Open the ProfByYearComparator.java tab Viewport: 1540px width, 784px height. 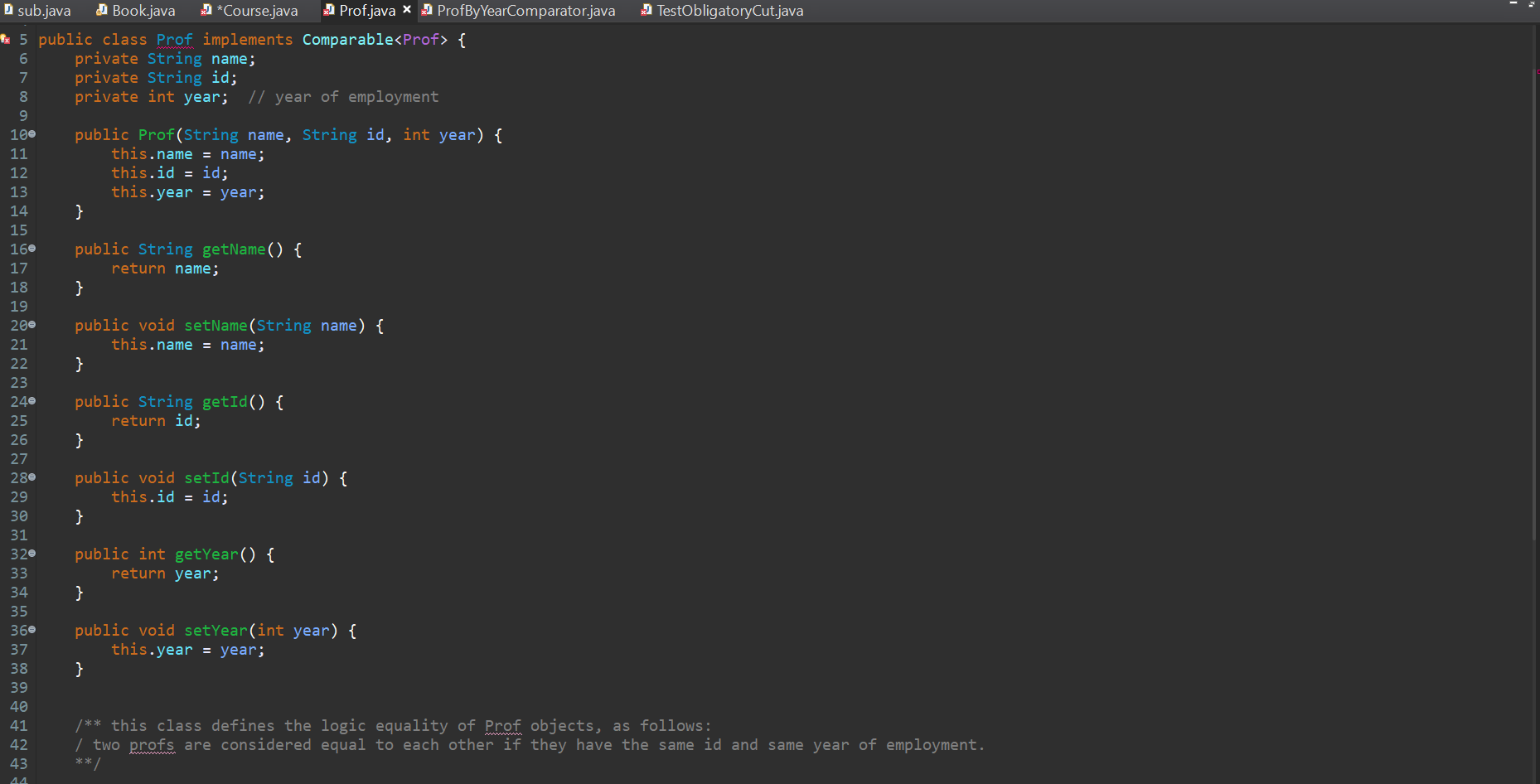(x=518, y=11)
